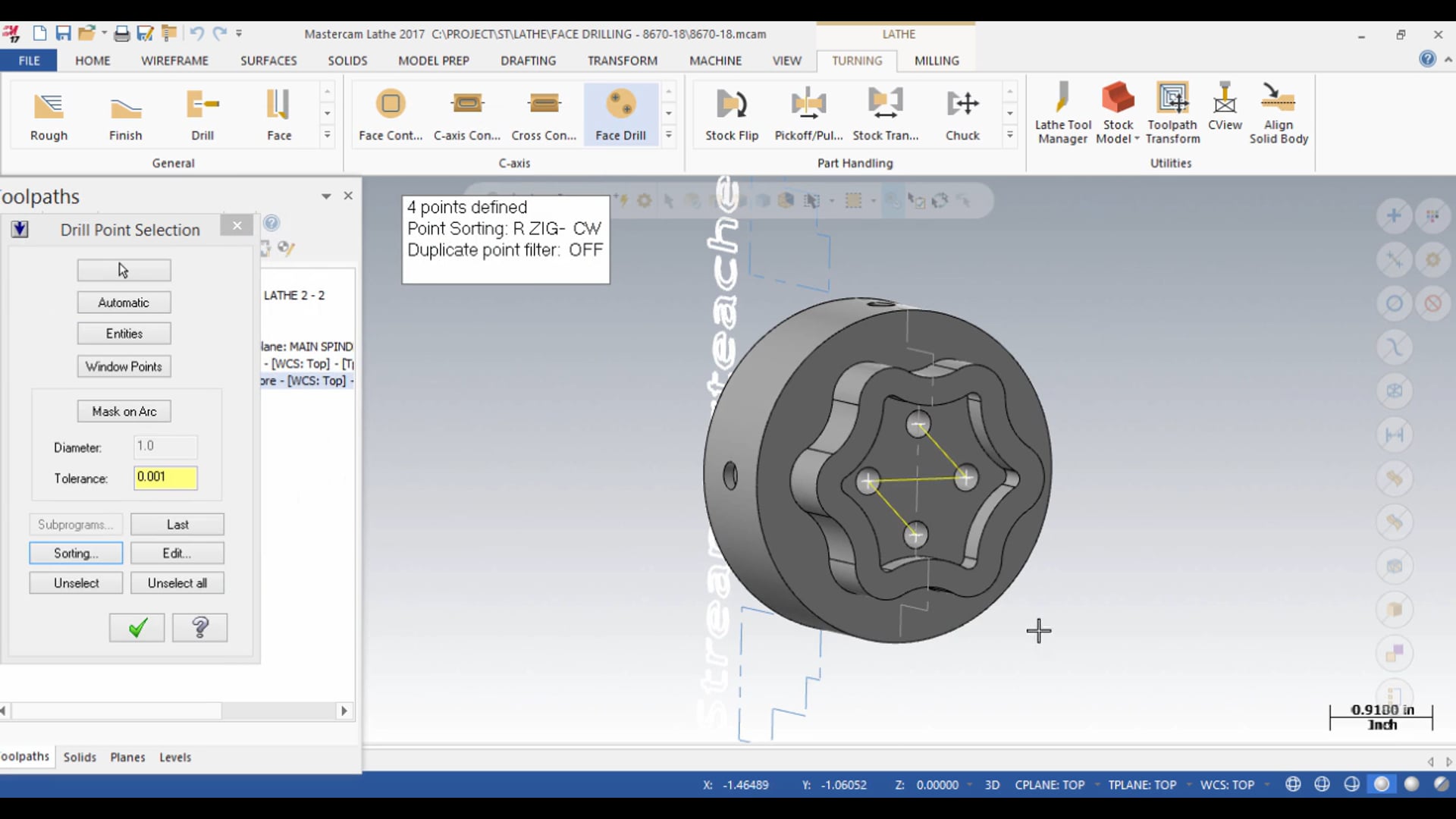Open the Sorting options dropdown

(x=76, y=553)
